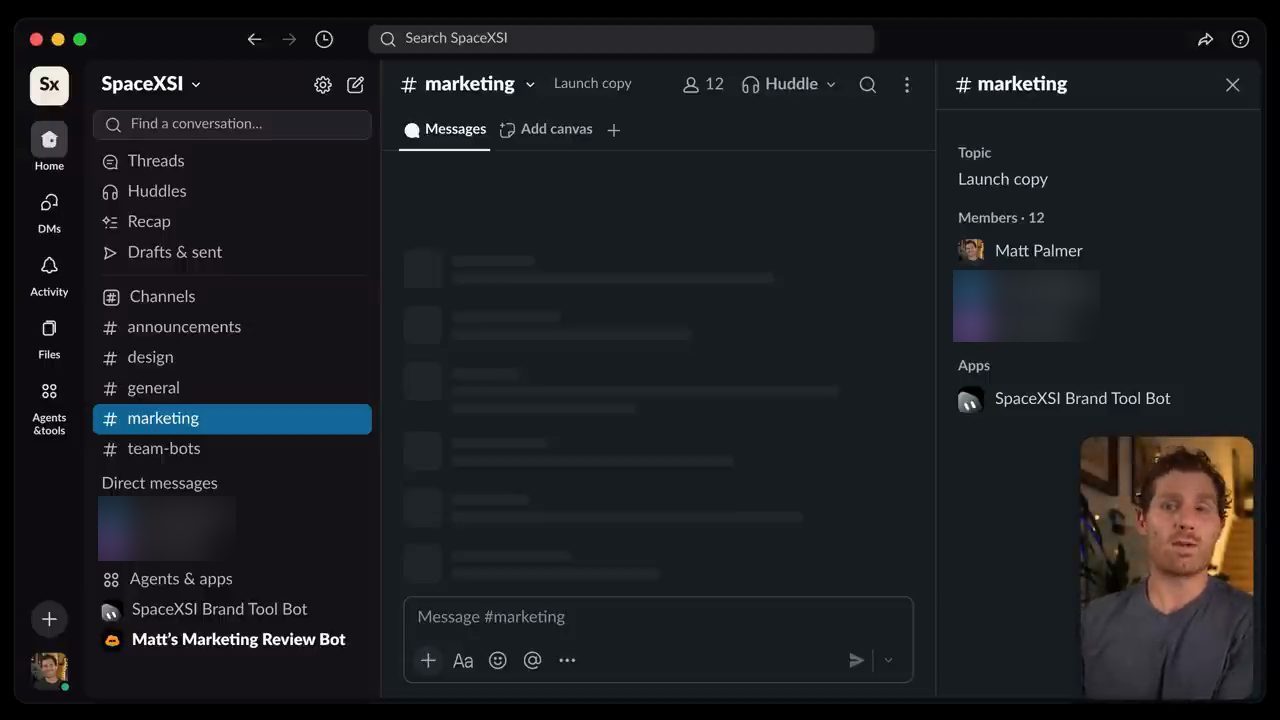Open the send options dropdown arrow
The image size is (1280, 720).
click(x=888, y=660)
